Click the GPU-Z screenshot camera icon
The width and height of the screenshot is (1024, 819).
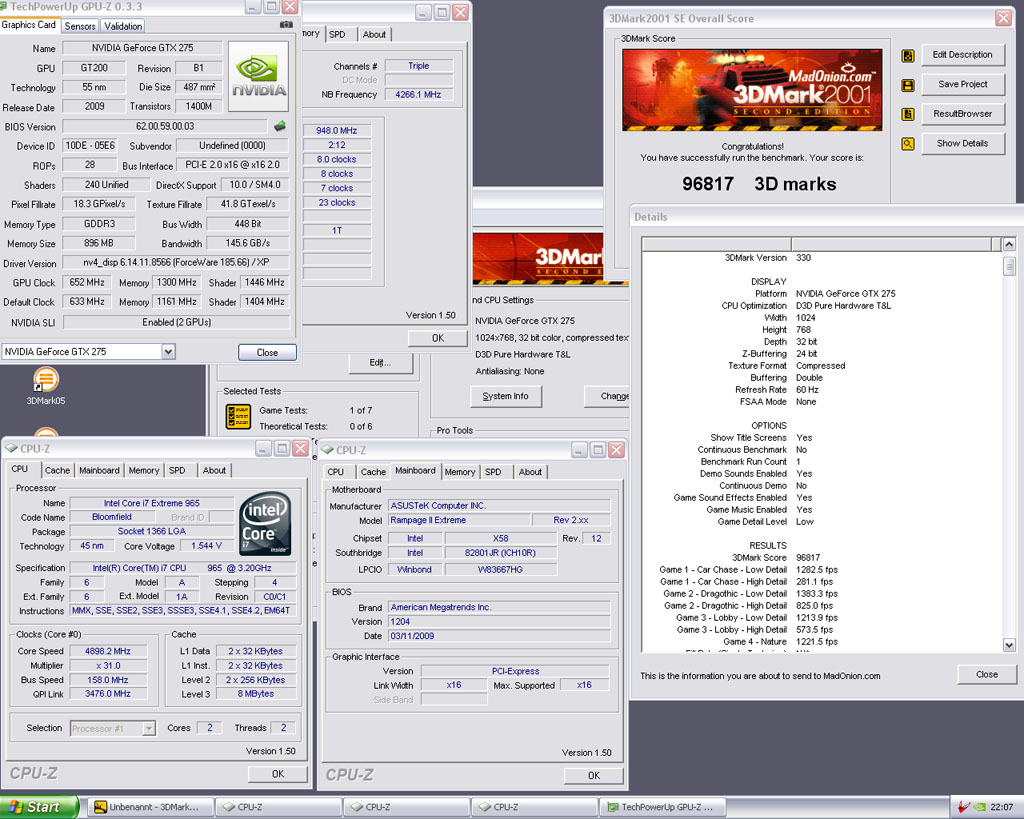[286, 25]
